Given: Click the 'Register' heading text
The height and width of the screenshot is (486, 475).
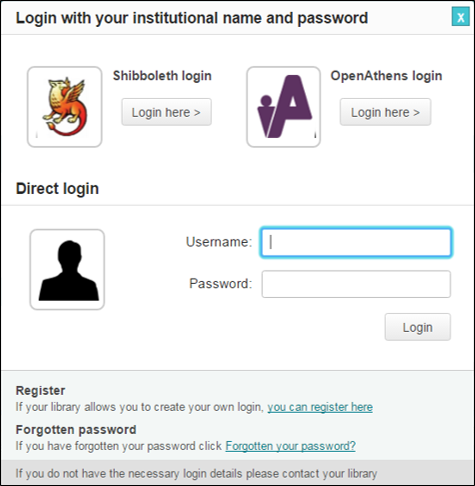Looking at the screenshot, I should 40,391.
